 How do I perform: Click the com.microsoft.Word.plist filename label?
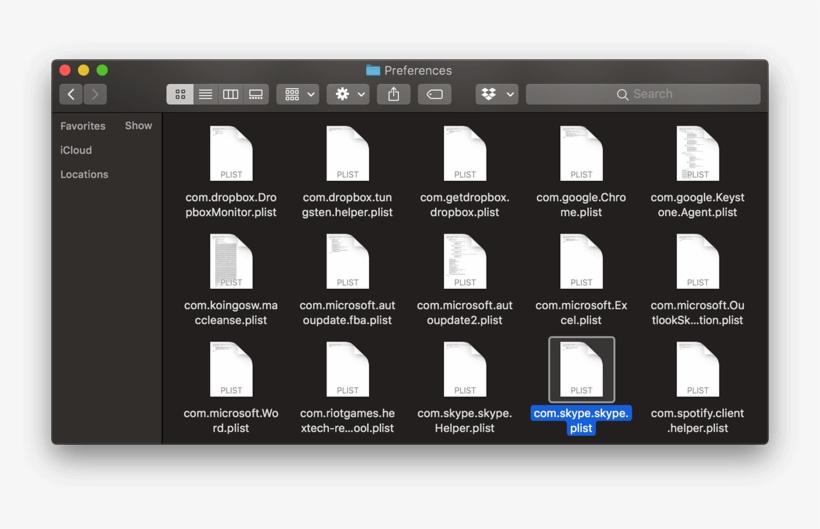pyautogui.click(x=231, y=420)
